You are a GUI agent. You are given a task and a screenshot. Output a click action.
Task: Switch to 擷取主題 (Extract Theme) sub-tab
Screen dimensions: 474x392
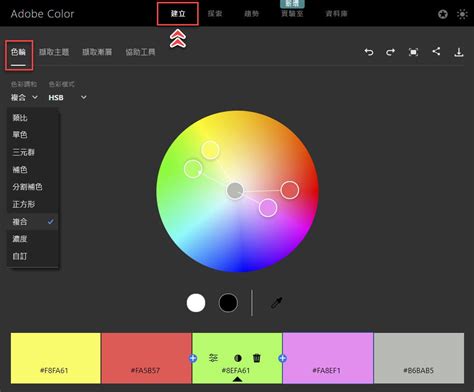(x=54, y=52)
